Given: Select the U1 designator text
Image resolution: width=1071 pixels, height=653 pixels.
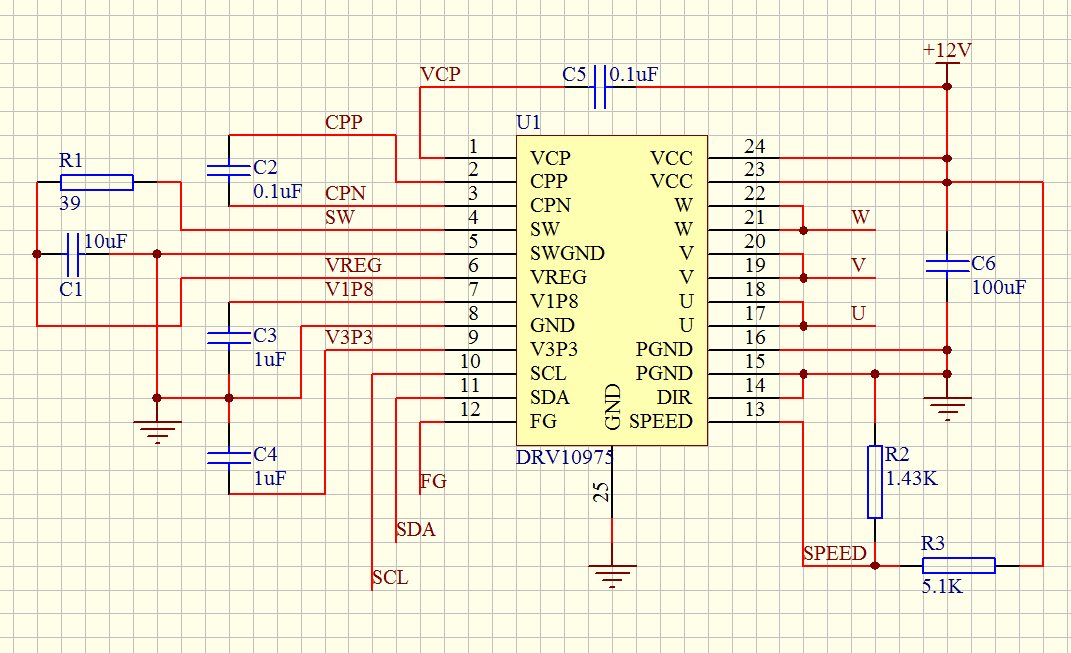Looking at the screenshot, I should [529, 122].
